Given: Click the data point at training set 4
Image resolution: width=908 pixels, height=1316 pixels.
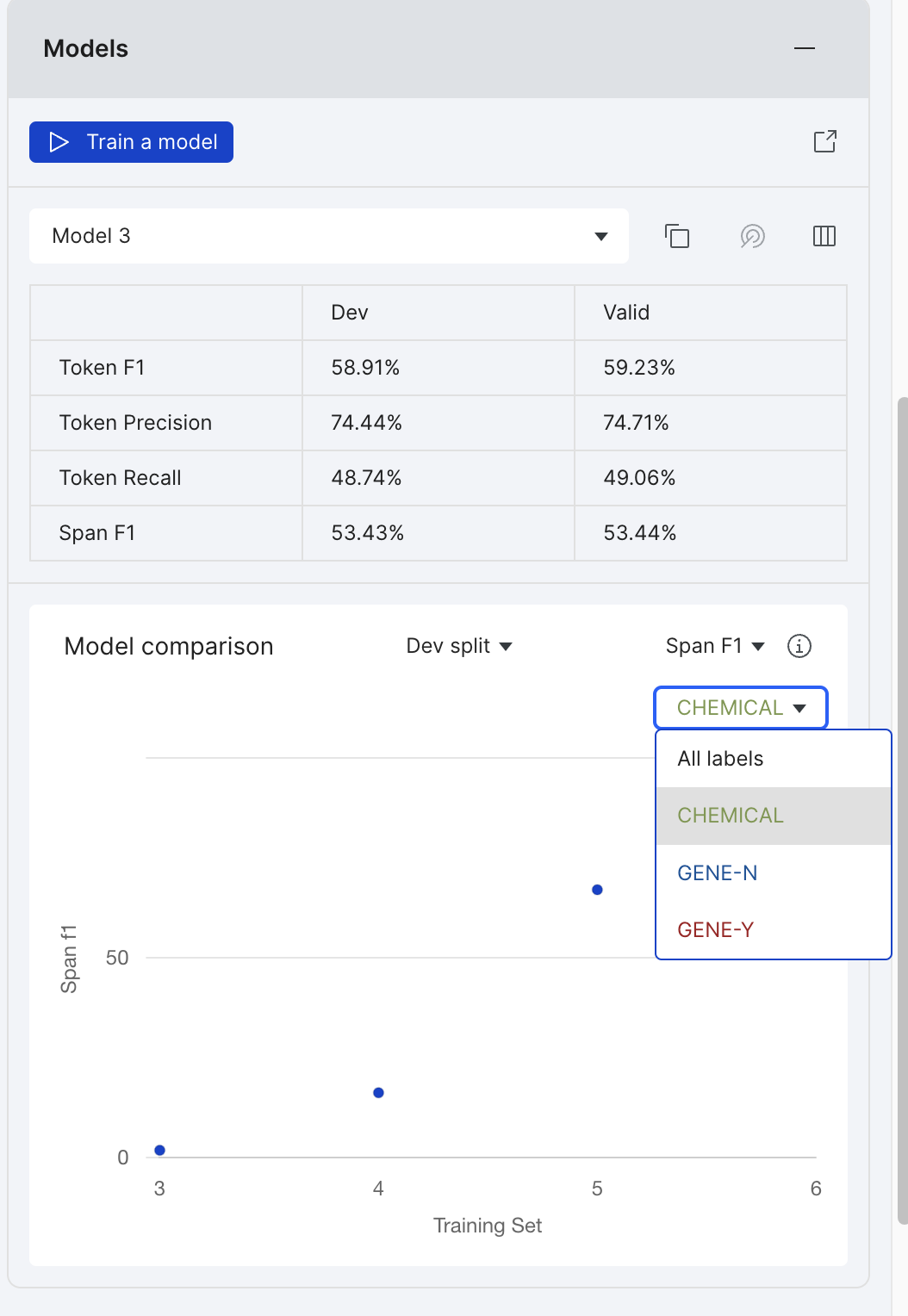Looking at the screenshot, I should tap(378, 1093).
